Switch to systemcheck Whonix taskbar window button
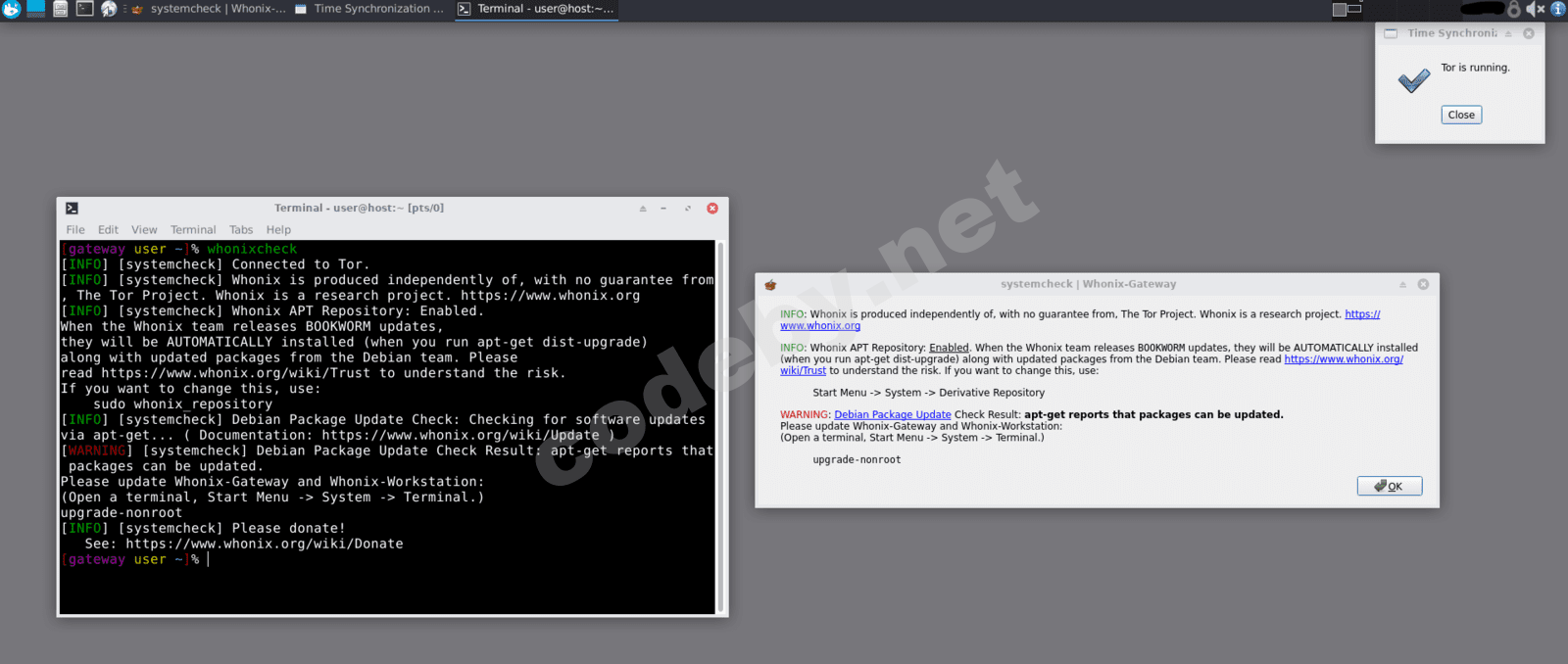Screen dimensions: 1568x664 click(209, 9)
